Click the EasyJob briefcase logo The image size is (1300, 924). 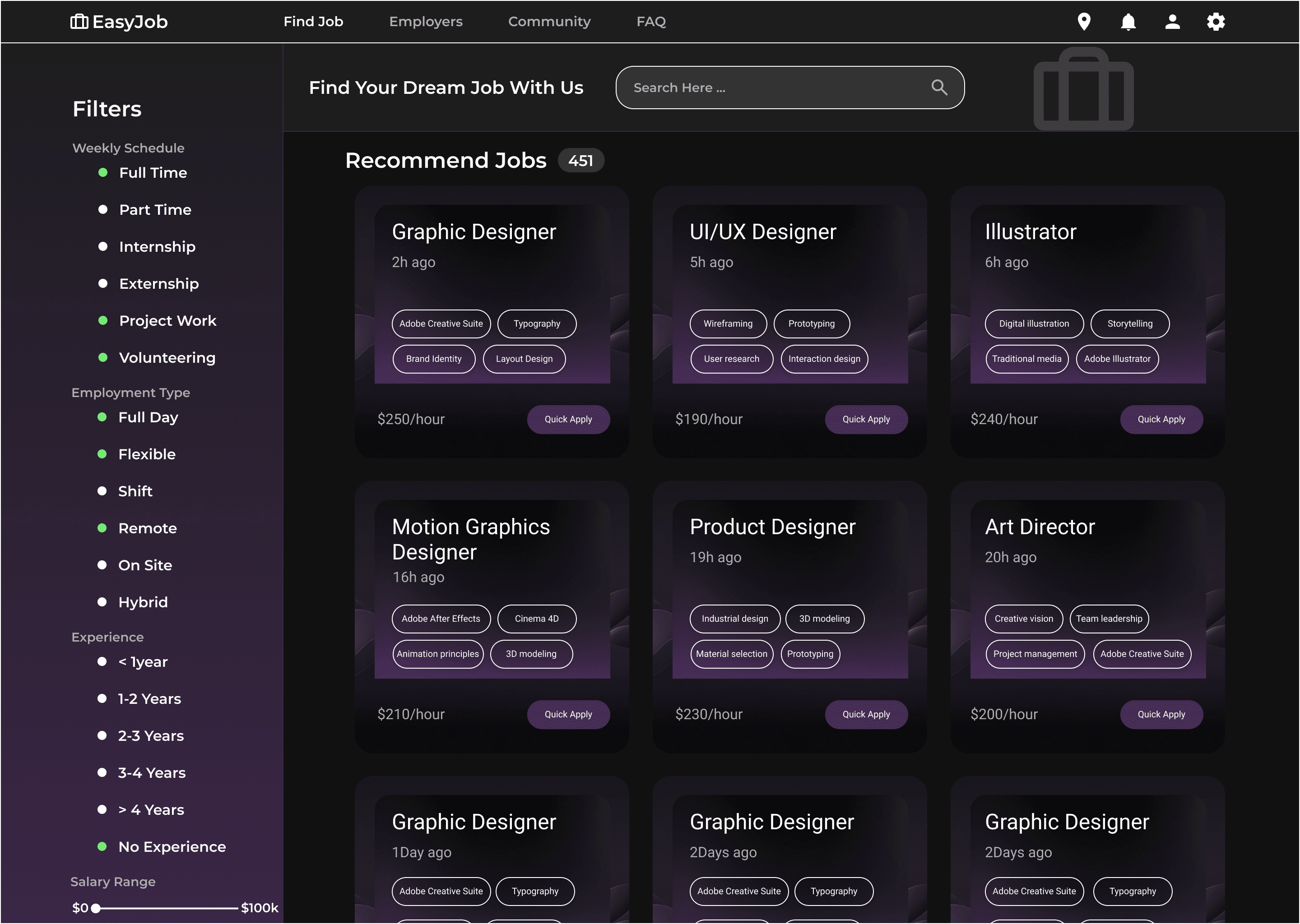pos(79,22)
